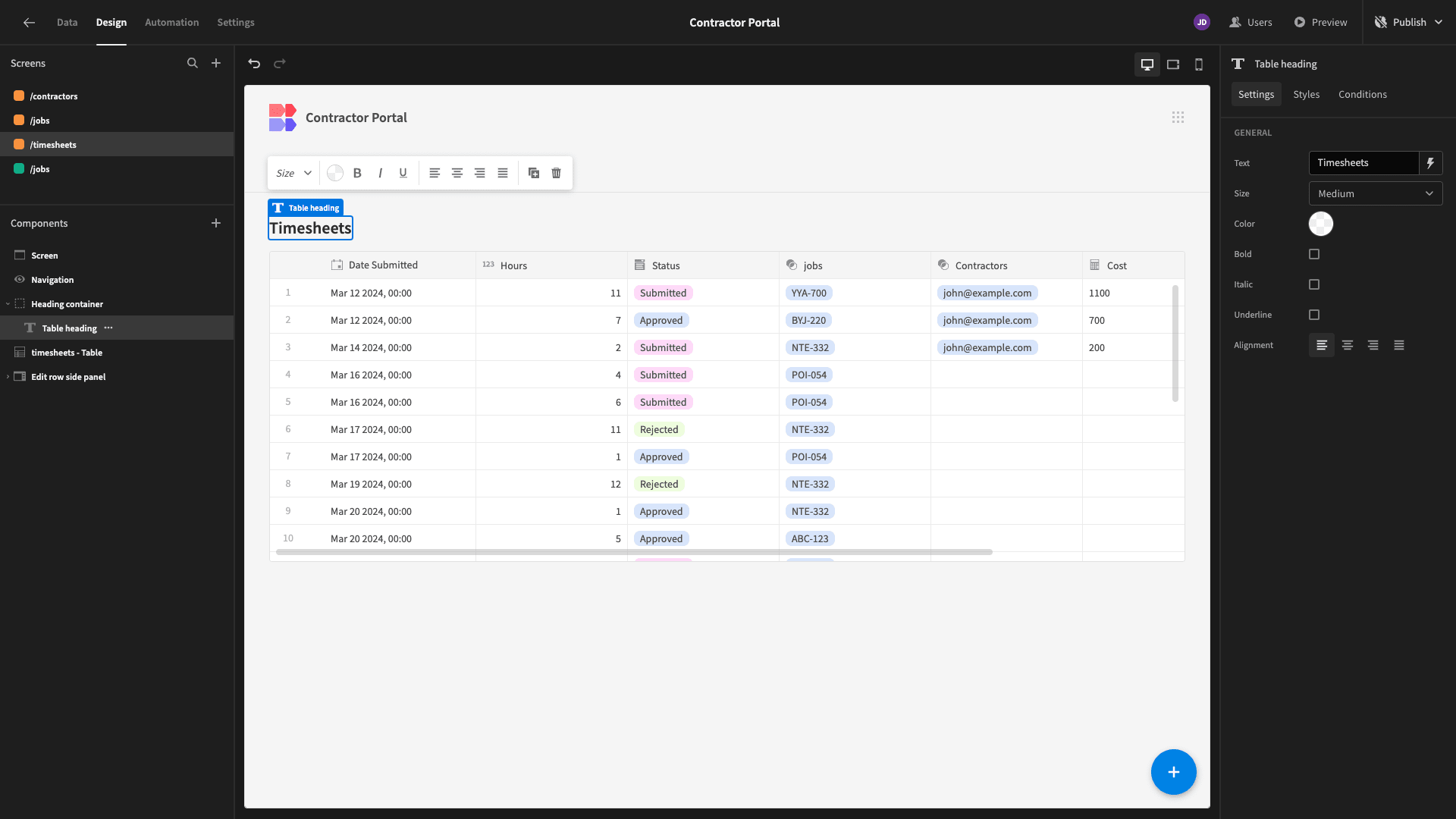This screenshot has width=1456, height=819.
Task: Click the undo icon in toolbar
Action: [254, 64]
